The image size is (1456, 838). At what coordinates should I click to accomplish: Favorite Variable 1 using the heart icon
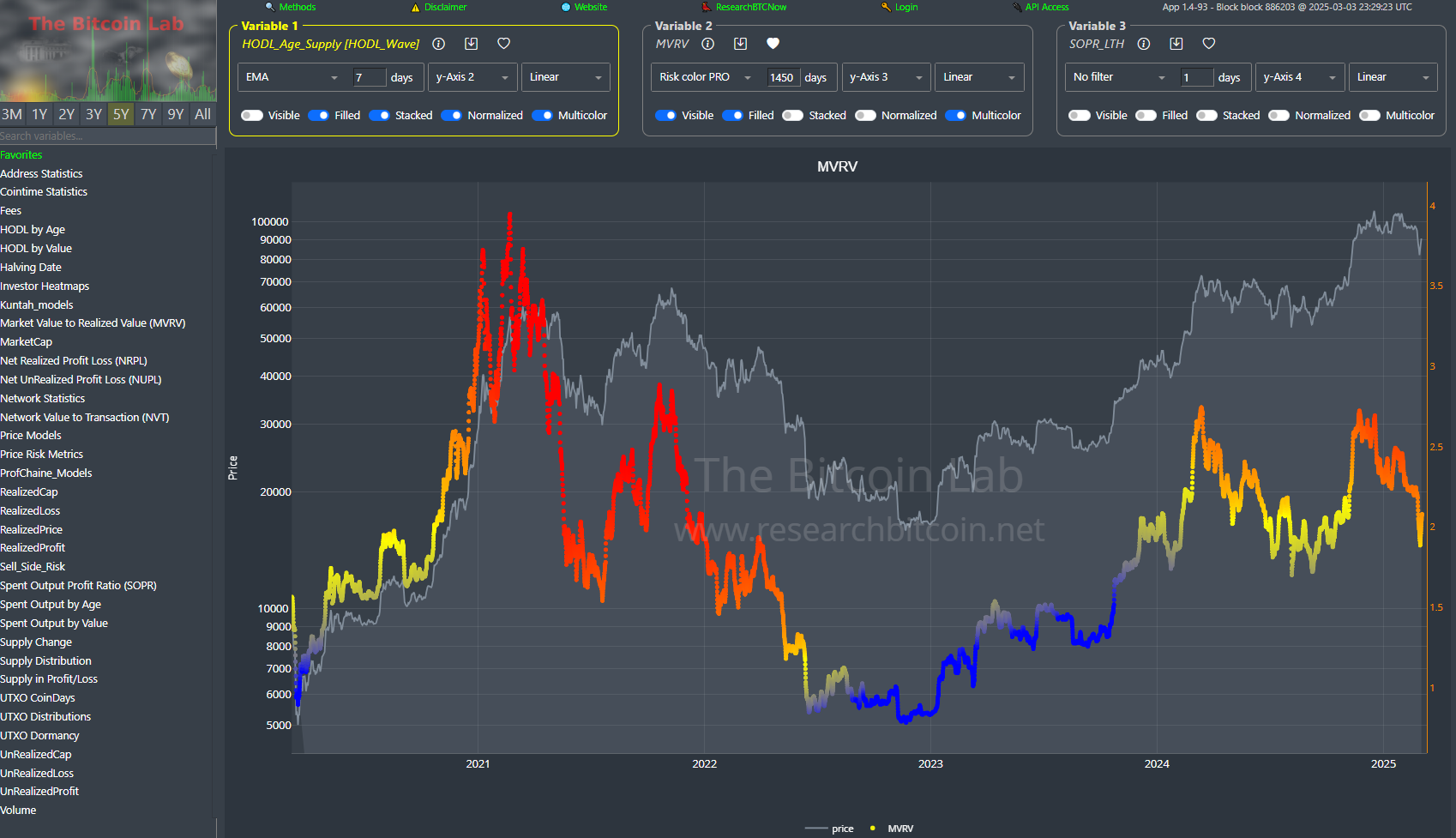pos(503,44)
